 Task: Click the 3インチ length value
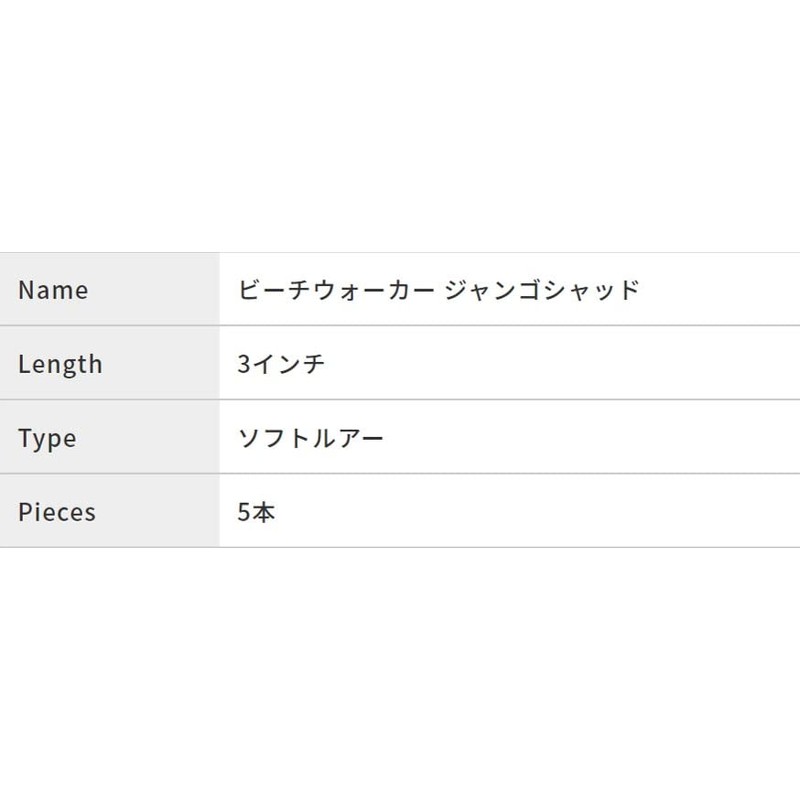[281, 364]
